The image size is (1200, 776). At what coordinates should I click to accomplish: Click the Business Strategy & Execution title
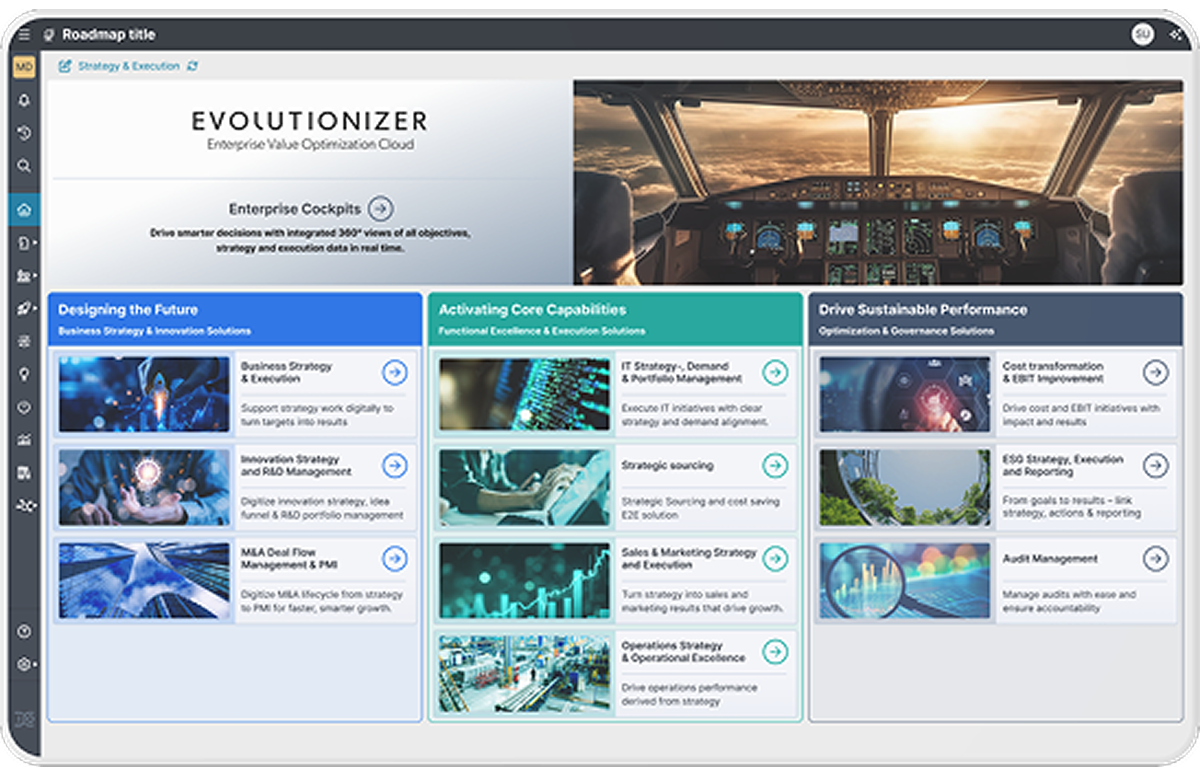click(286, 372)
